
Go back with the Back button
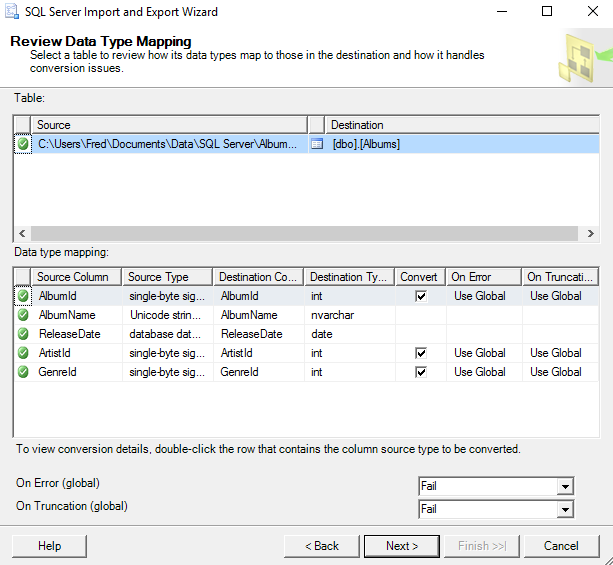[x=321, y=546]
